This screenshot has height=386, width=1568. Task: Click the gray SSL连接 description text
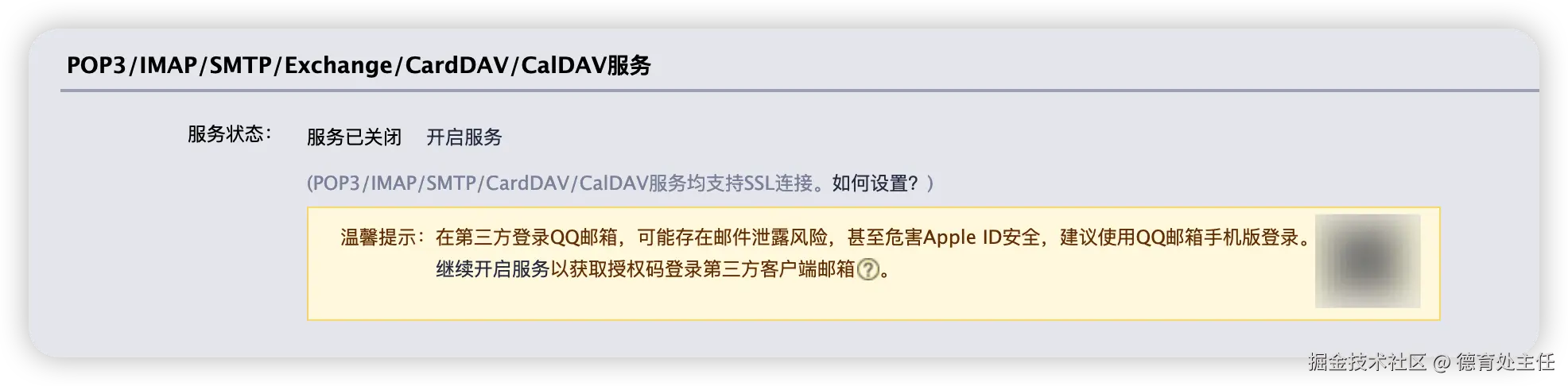tap(569, 183)
